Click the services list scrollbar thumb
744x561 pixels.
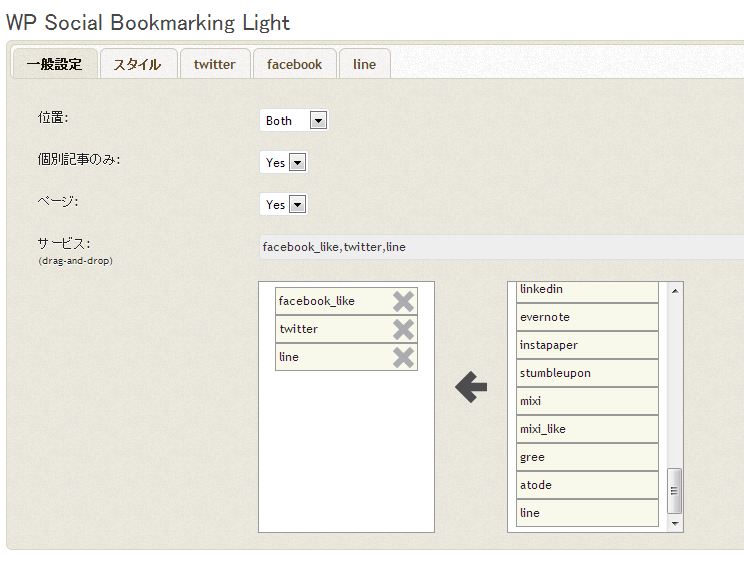click(x=675, y=491)
